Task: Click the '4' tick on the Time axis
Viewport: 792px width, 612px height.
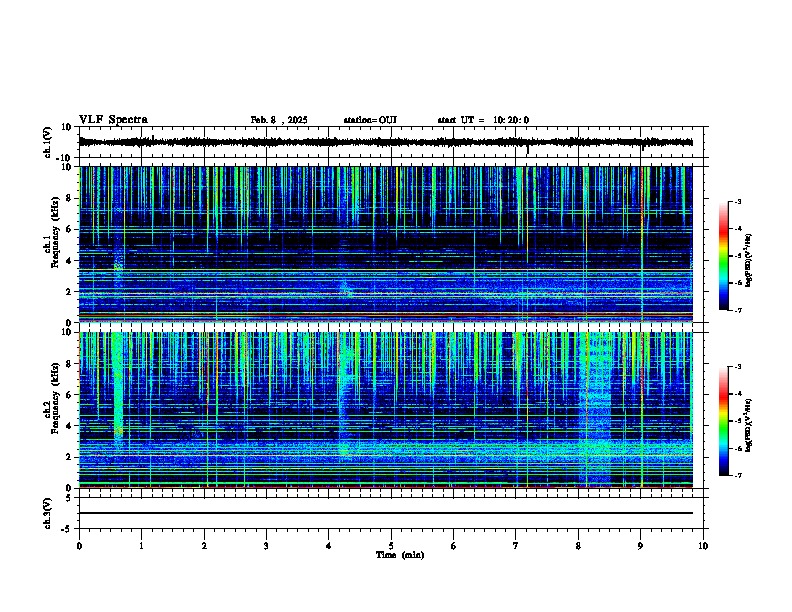Action: (x=329, y=545)
